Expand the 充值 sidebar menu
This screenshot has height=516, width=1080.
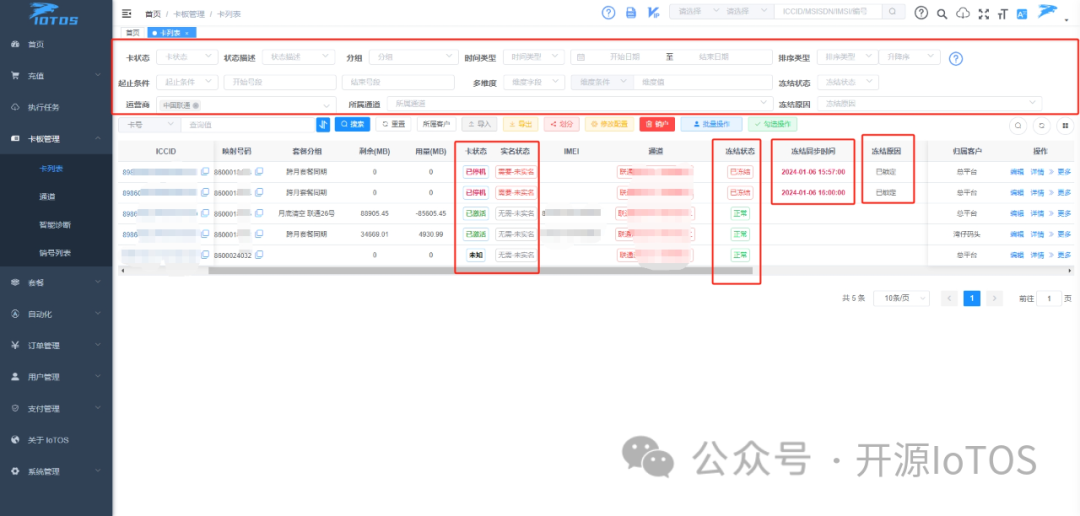56,76
